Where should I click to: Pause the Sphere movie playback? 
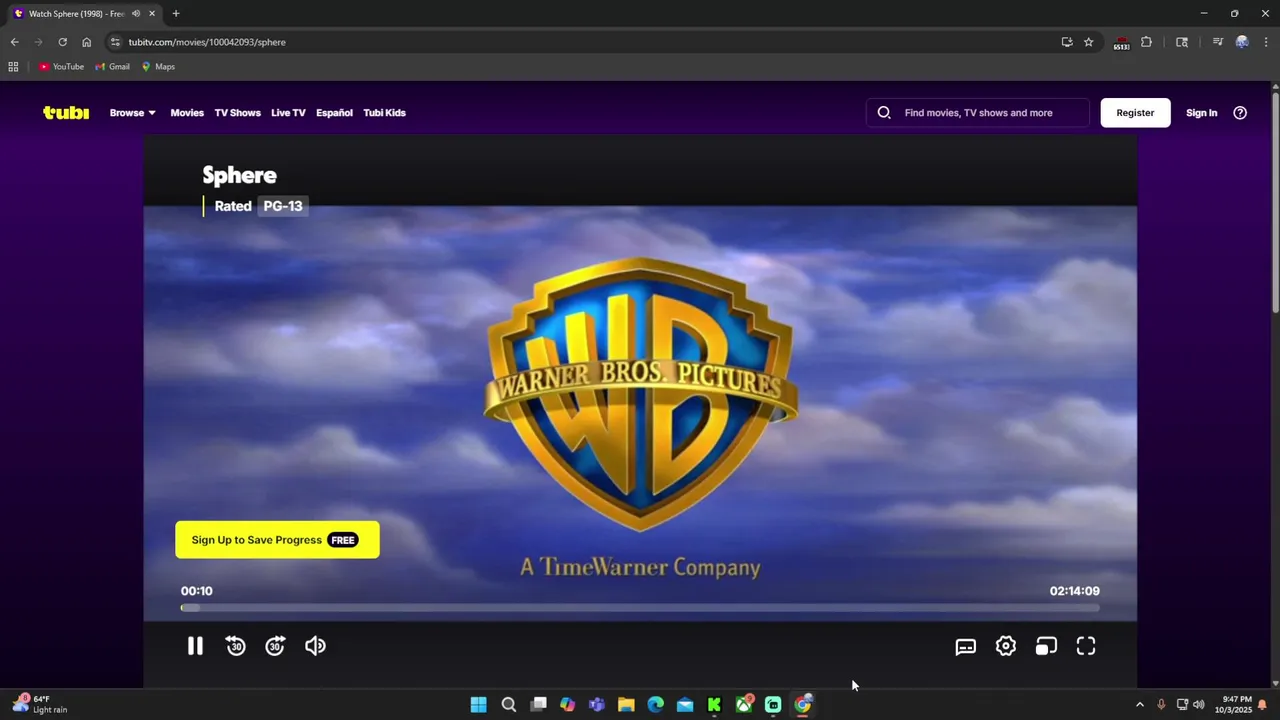(195, 646)
